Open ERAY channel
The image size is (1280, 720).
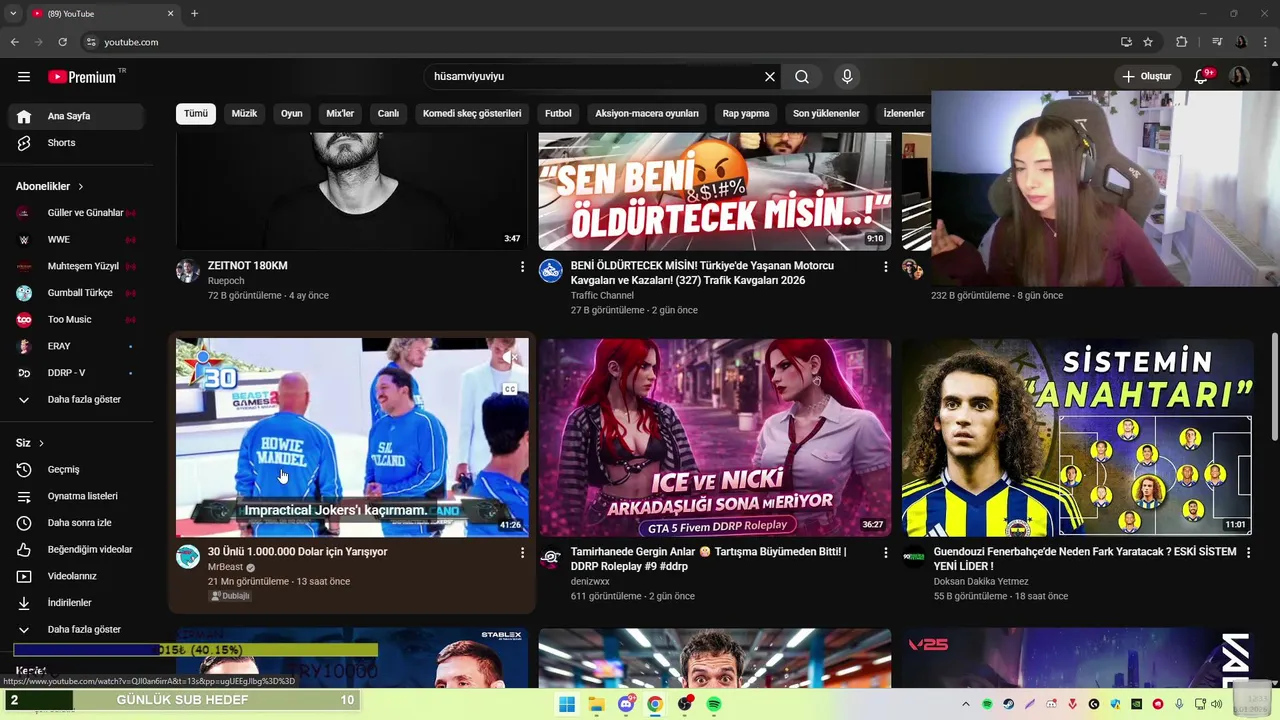coord(76,346)
